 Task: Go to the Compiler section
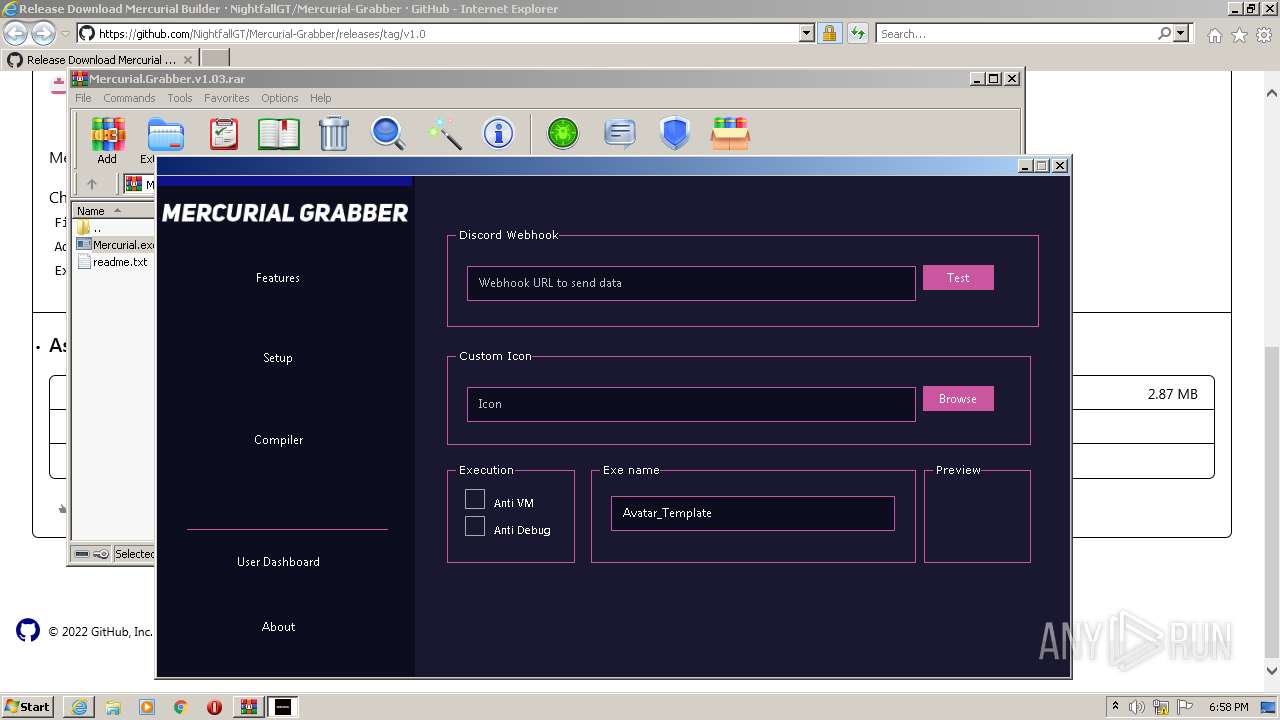[278, 440]
